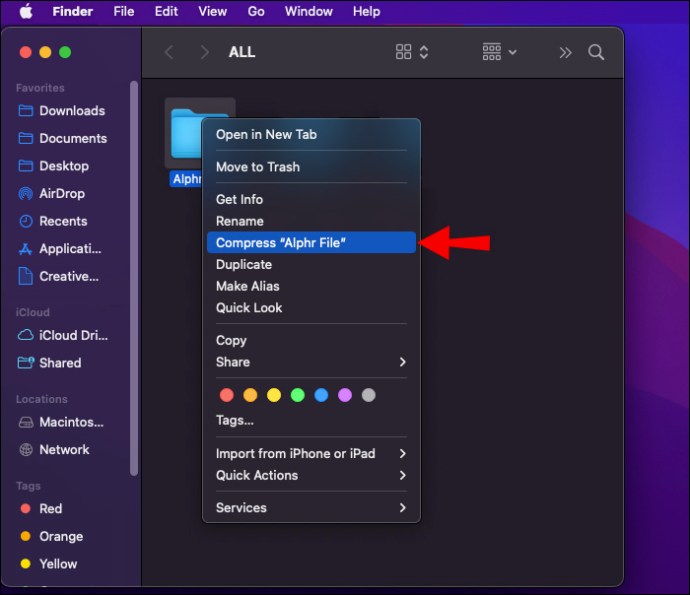Minimize window with yellow button
The width and height of the screenshot is (690, 595).
[45, 52]
